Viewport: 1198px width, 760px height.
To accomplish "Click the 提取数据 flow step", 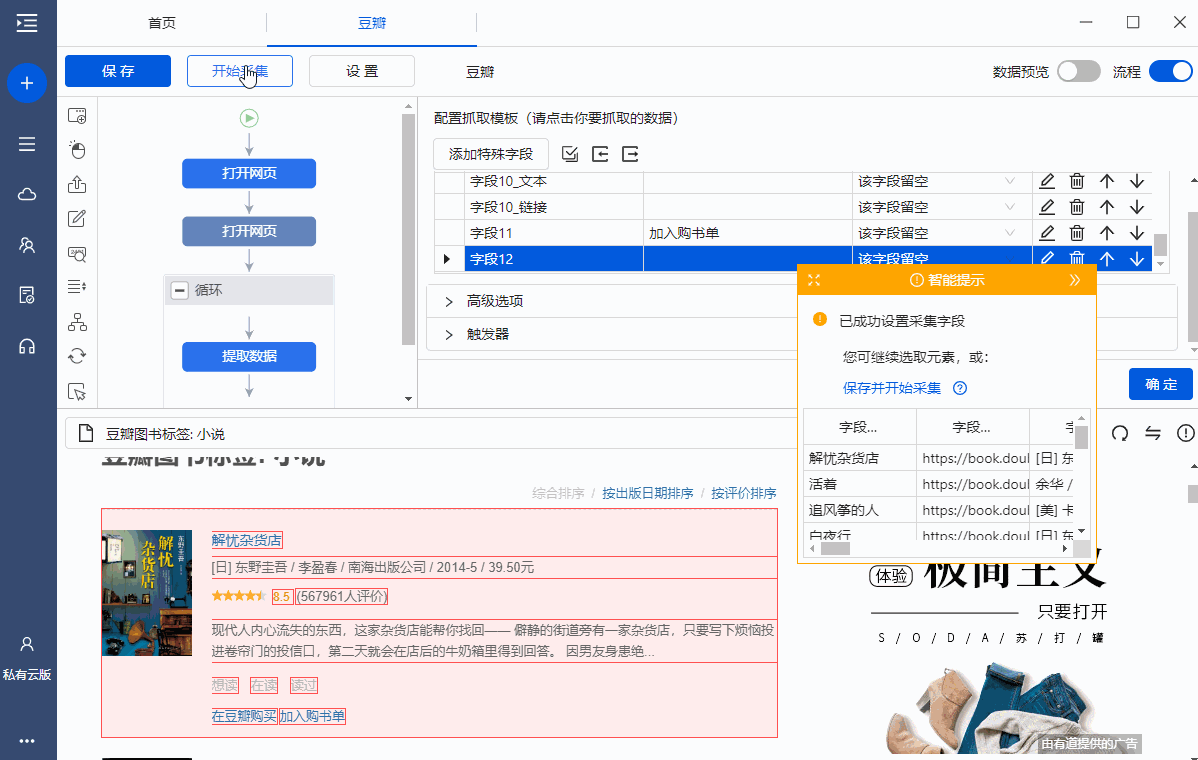I will point(249,357).
